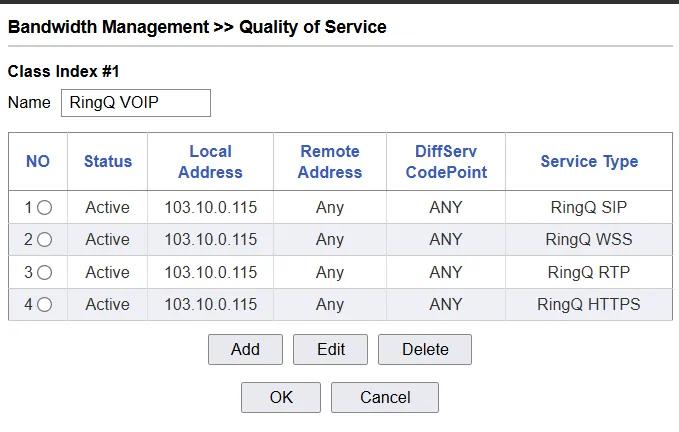Click the DiffServ CodePoint column header
This screenshot has width=679, height=432.
[446, 161]
